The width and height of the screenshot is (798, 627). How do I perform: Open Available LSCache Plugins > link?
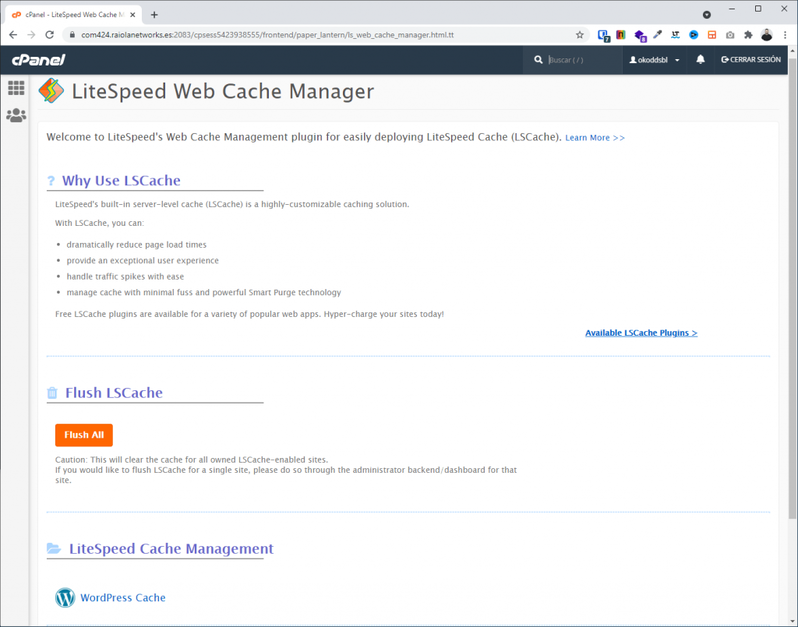pyautogui.click(x=641, y=333)
